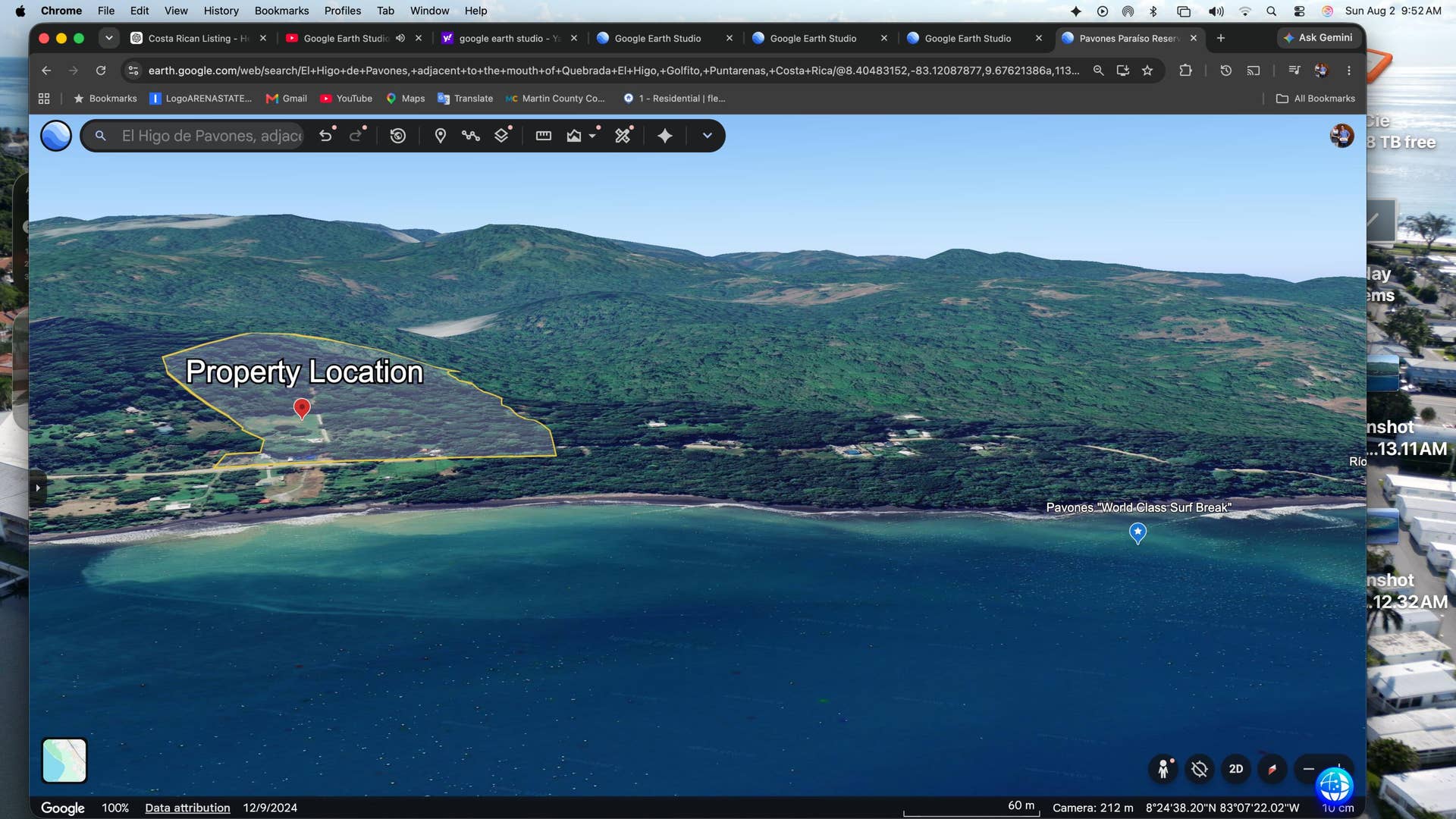The image size is (1456, 819).
Task: Toggle the my-location disabled button
Action: [1200, 769]
